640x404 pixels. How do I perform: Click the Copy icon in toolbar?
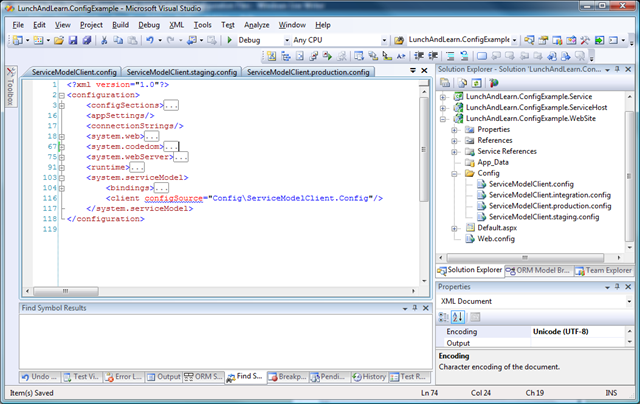118,40
